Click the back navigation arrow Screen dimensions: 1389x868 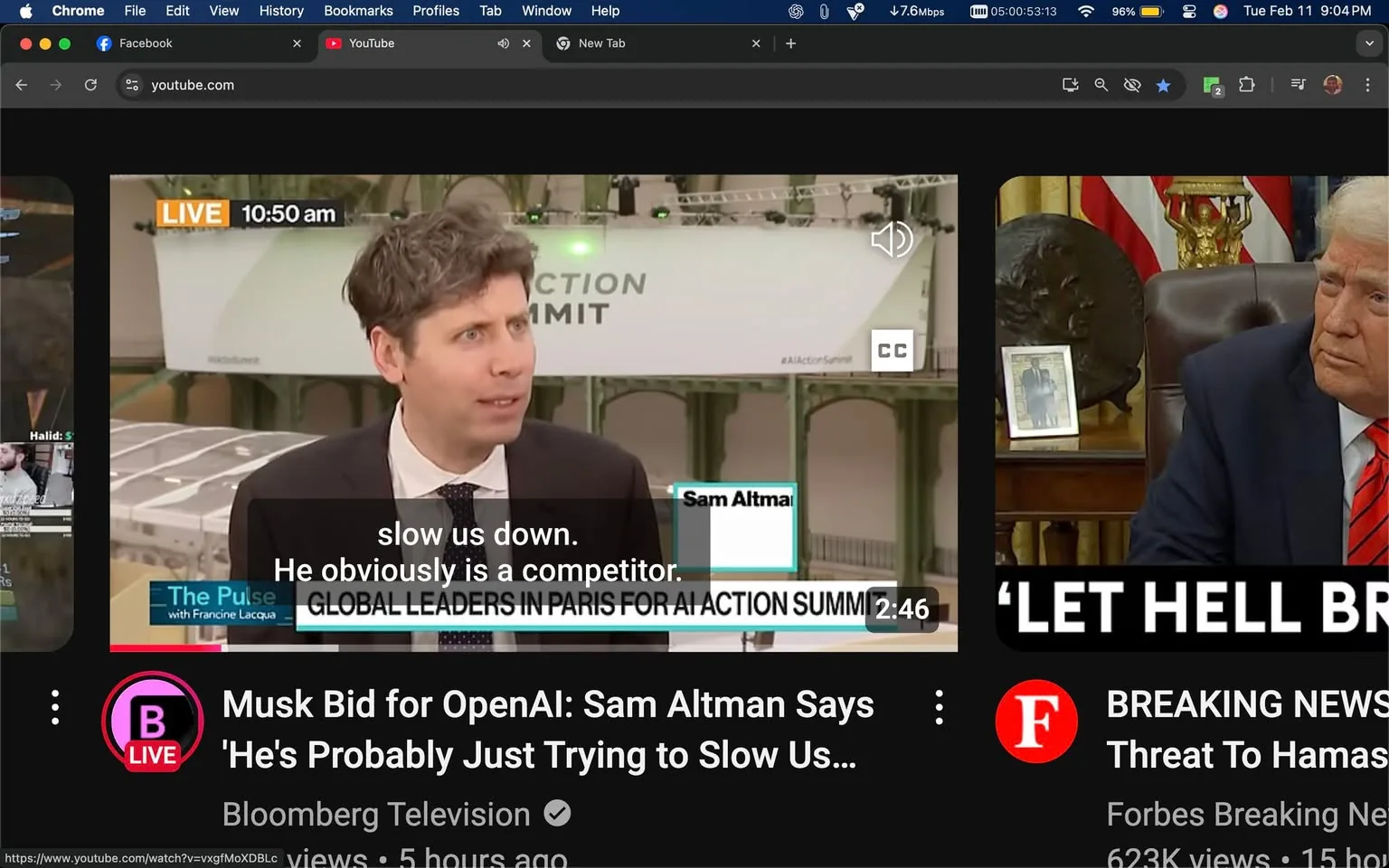click(21, 84)
